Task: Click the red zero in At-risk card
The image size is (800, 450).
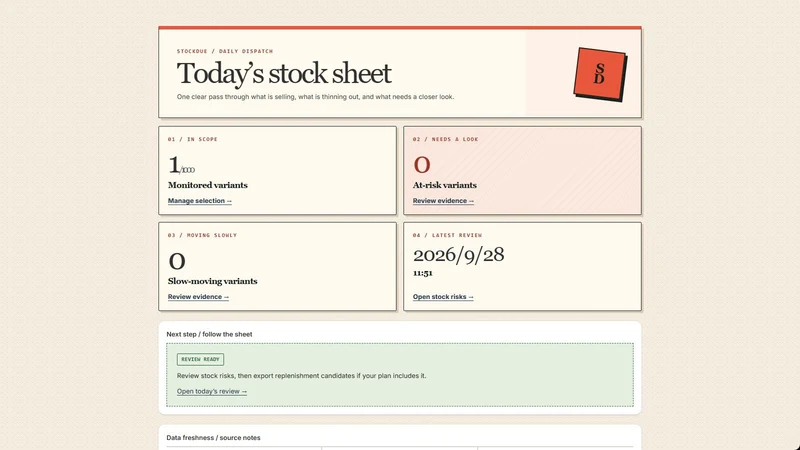Action: tap(422, 165)
